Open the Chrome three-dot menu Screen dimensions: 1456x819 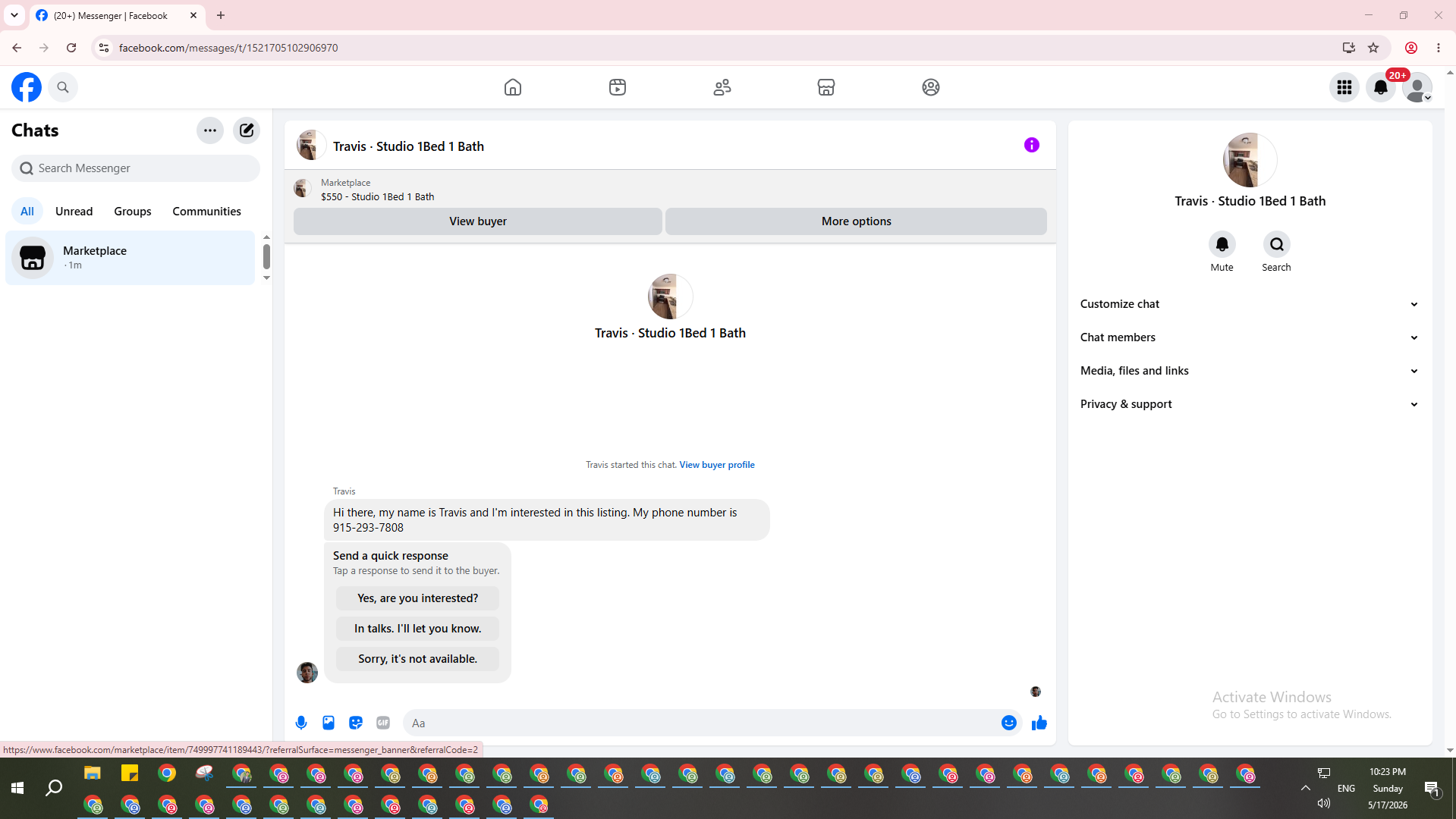pos(1439,48)
